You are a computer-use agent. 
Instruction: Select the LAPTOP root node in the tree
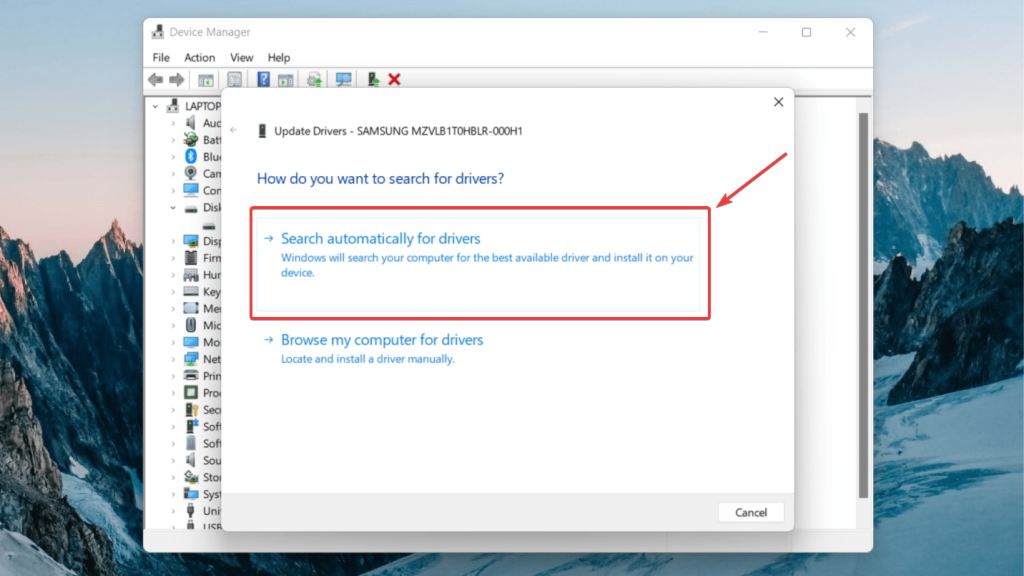pyautogui.click(x=203, y=105)
